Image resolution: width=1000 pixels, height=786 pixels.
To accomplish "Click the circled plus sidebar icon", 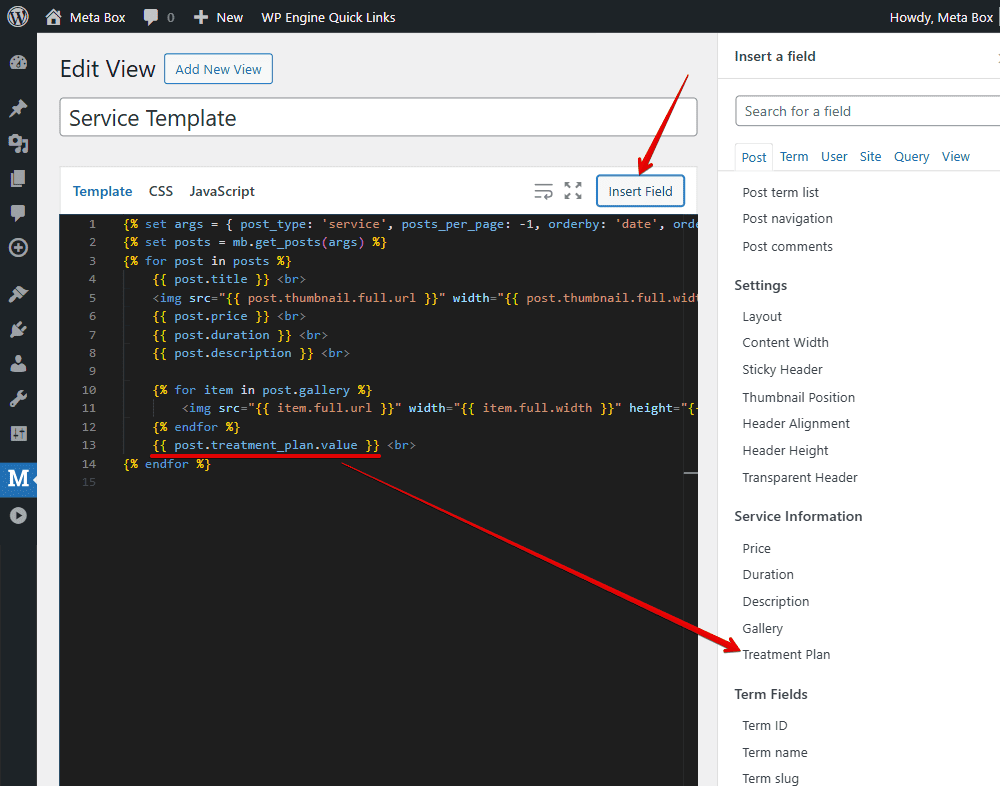I will (18, 248).
